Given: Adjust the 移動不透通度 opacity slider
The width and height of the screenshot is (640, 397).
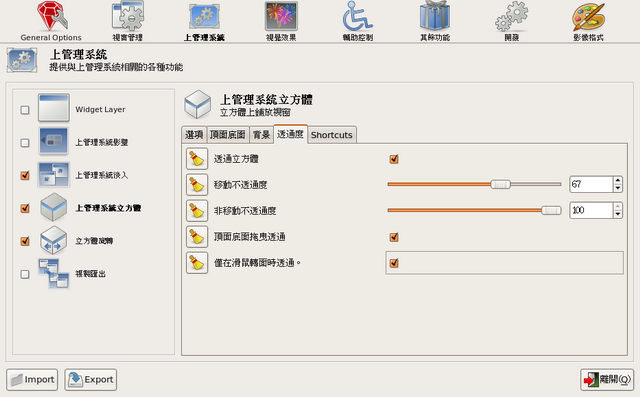Looking at the screenshot, I should (474, 184).
